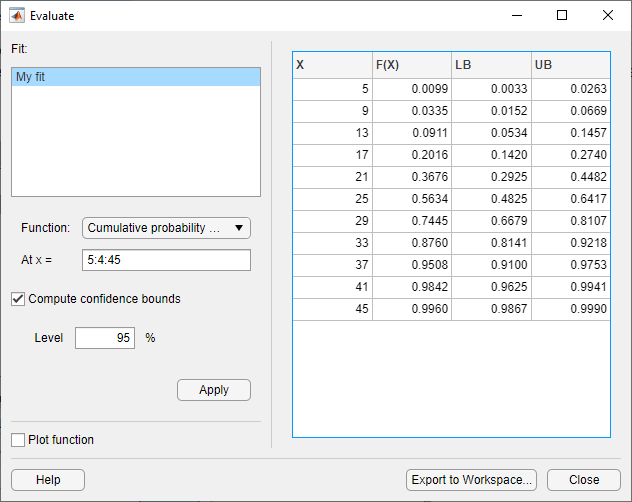Open Help for the Evaluate dialog
Screen dimensions: 632x502
(48, 480)
